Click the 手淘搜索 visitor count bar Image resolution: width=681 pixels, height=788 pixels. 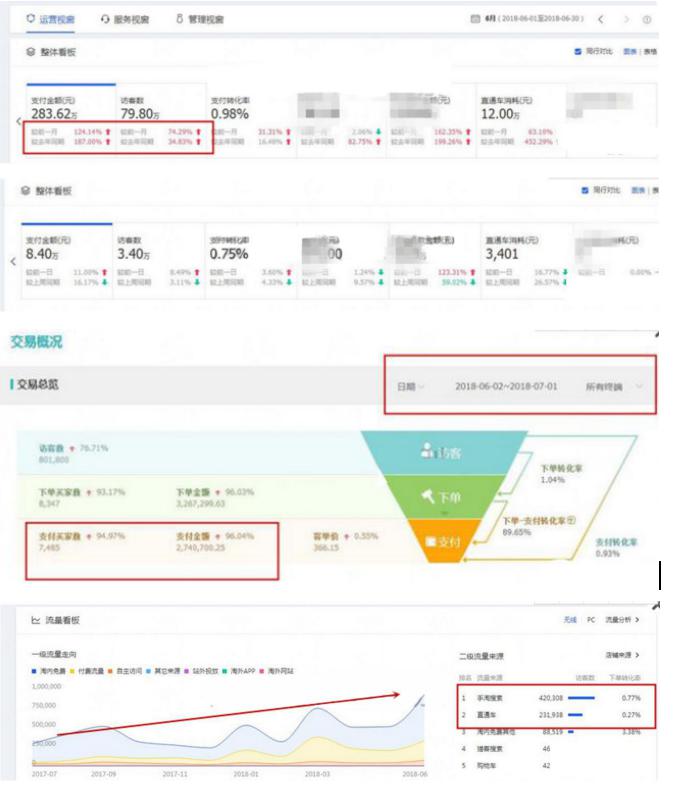pyautogui.click(x=582, y=698)
